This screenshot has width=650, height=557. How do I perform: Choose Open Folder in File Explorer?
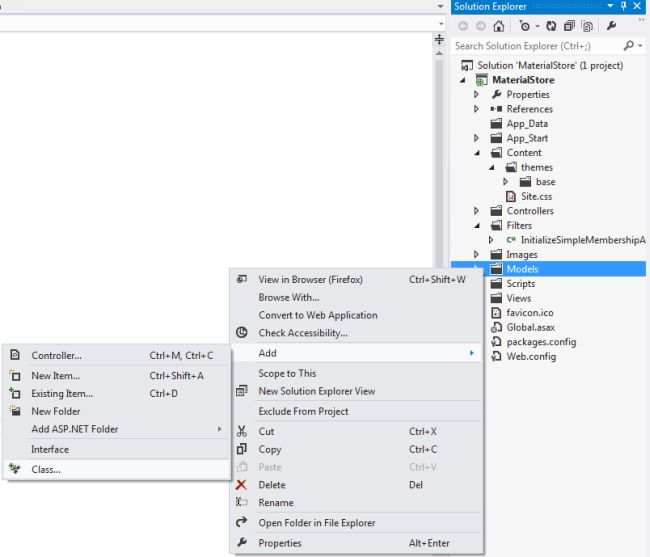click(357, 523)
